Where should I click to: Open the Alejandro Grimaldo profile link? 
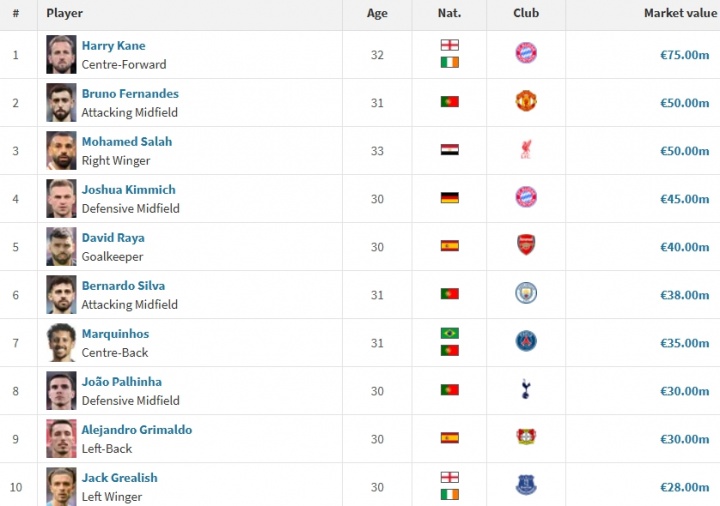point(137,430)
